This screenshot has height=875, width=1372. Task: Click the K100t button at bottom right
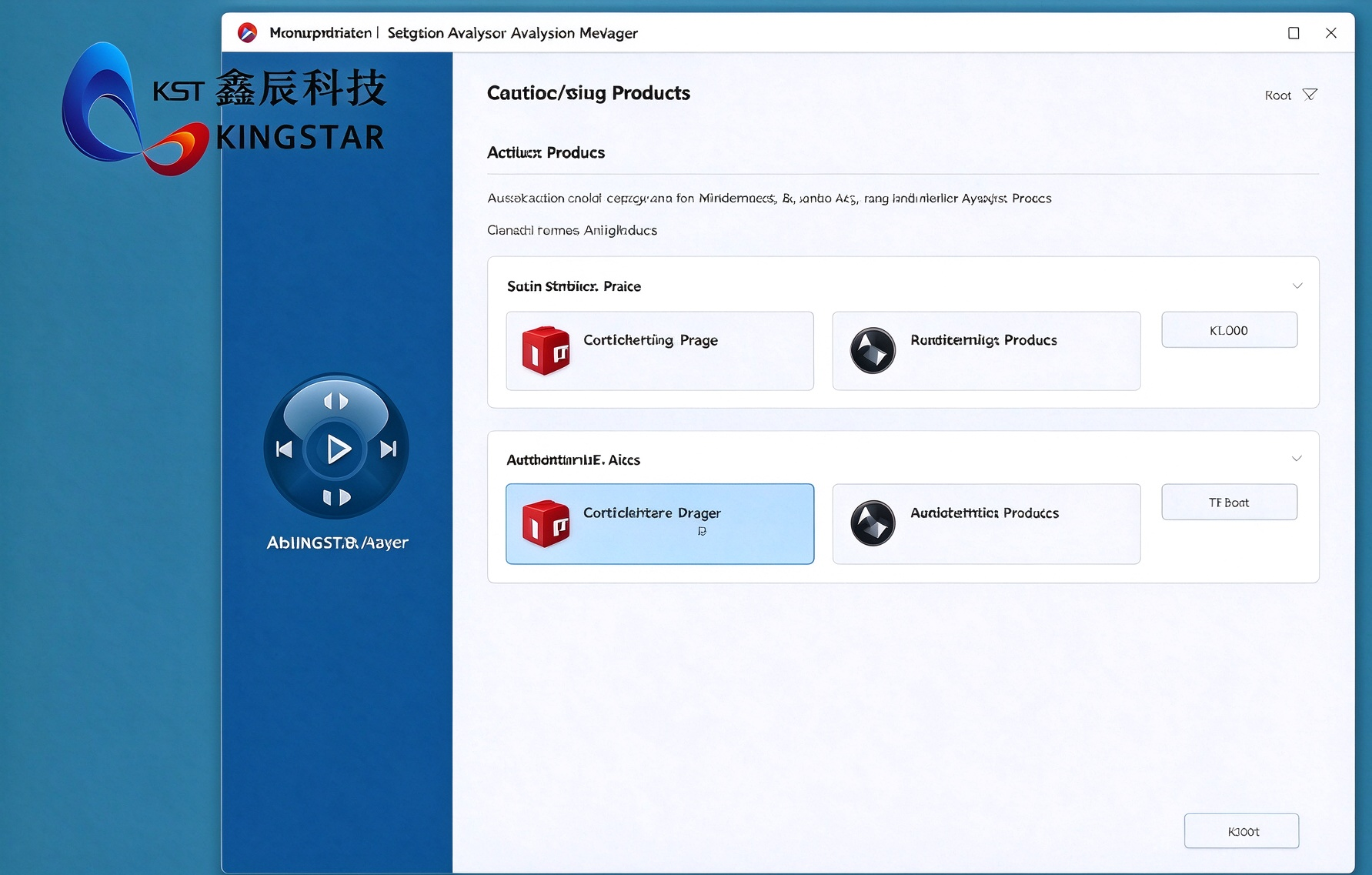(x=1241, y=831)
